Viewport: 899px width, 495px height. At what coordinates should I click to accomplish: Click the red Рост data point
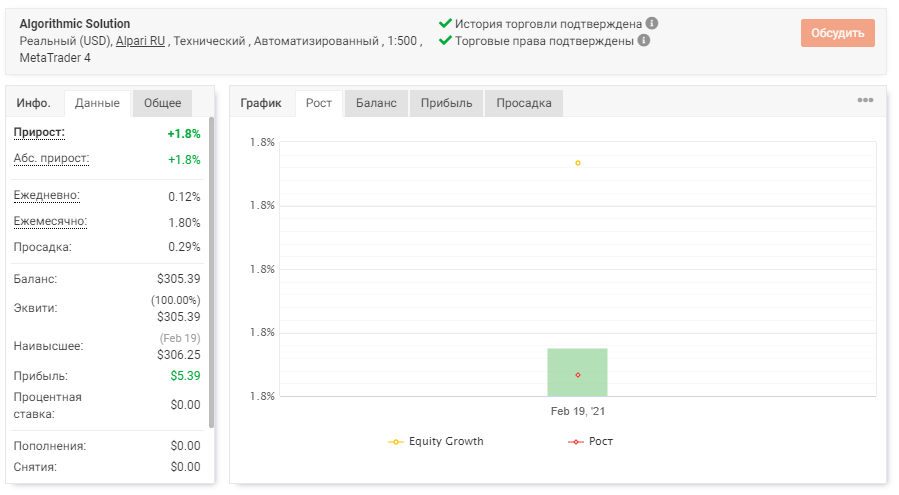(x=578, y=375)
